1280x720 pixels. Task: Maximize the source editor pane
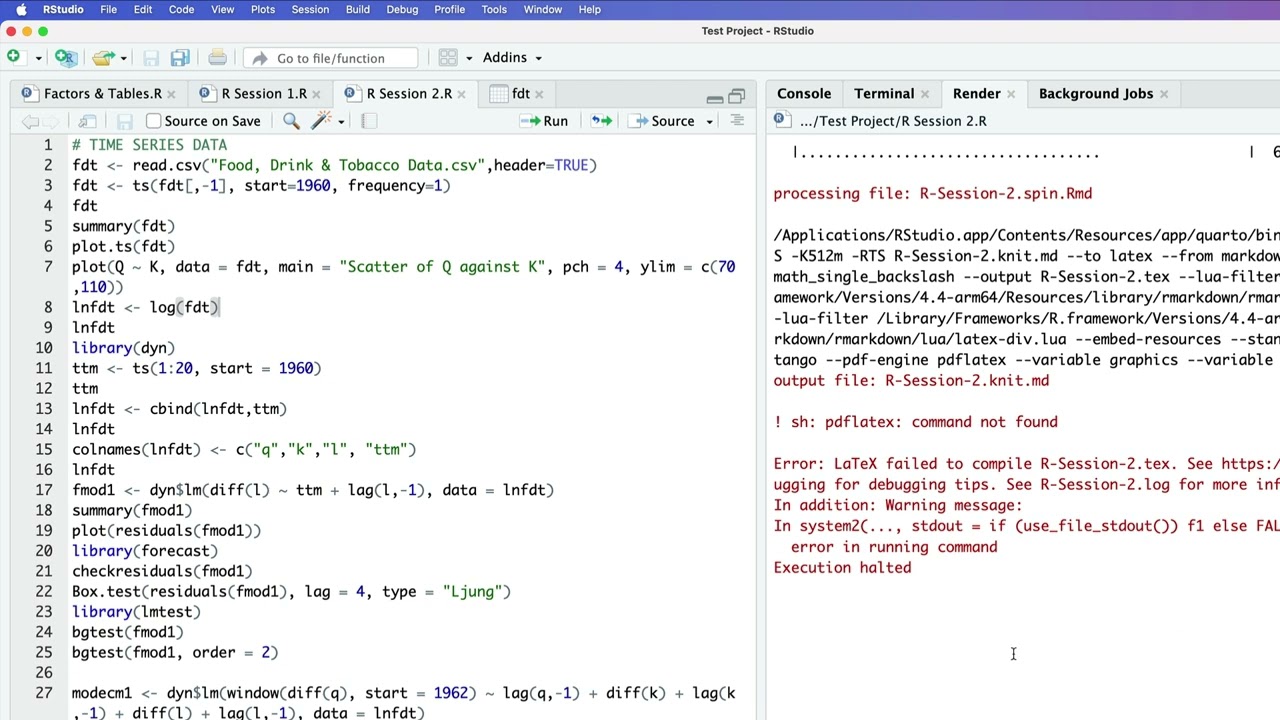[x=737, y=97]
